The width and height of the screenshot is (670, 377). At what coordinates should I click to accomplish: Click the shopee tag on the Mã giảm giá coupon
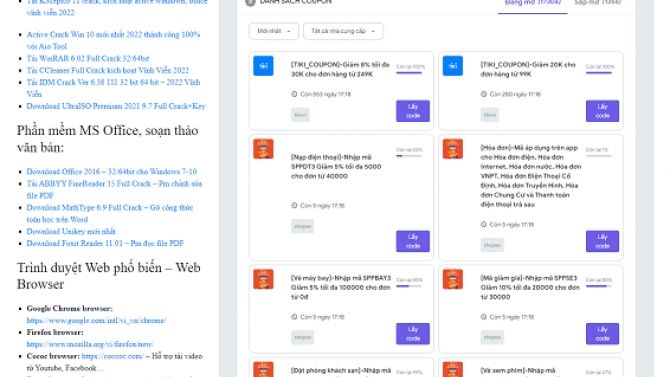point(492,337)
